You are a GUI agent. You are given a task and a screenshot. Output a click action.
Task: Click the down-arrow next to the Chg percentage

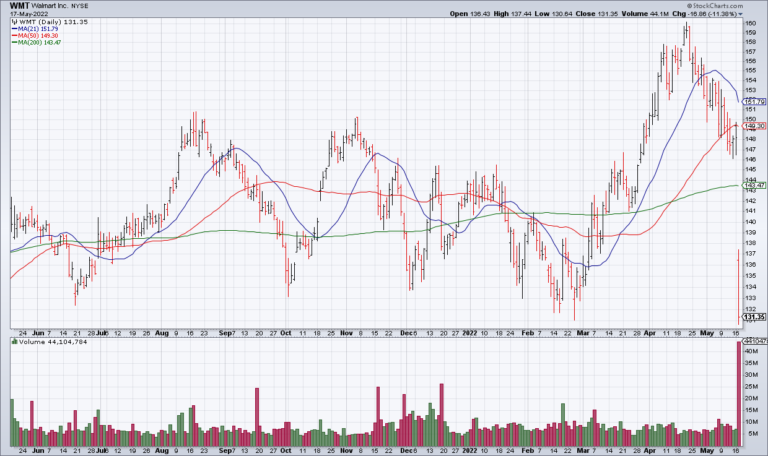[x=740, y=14]
